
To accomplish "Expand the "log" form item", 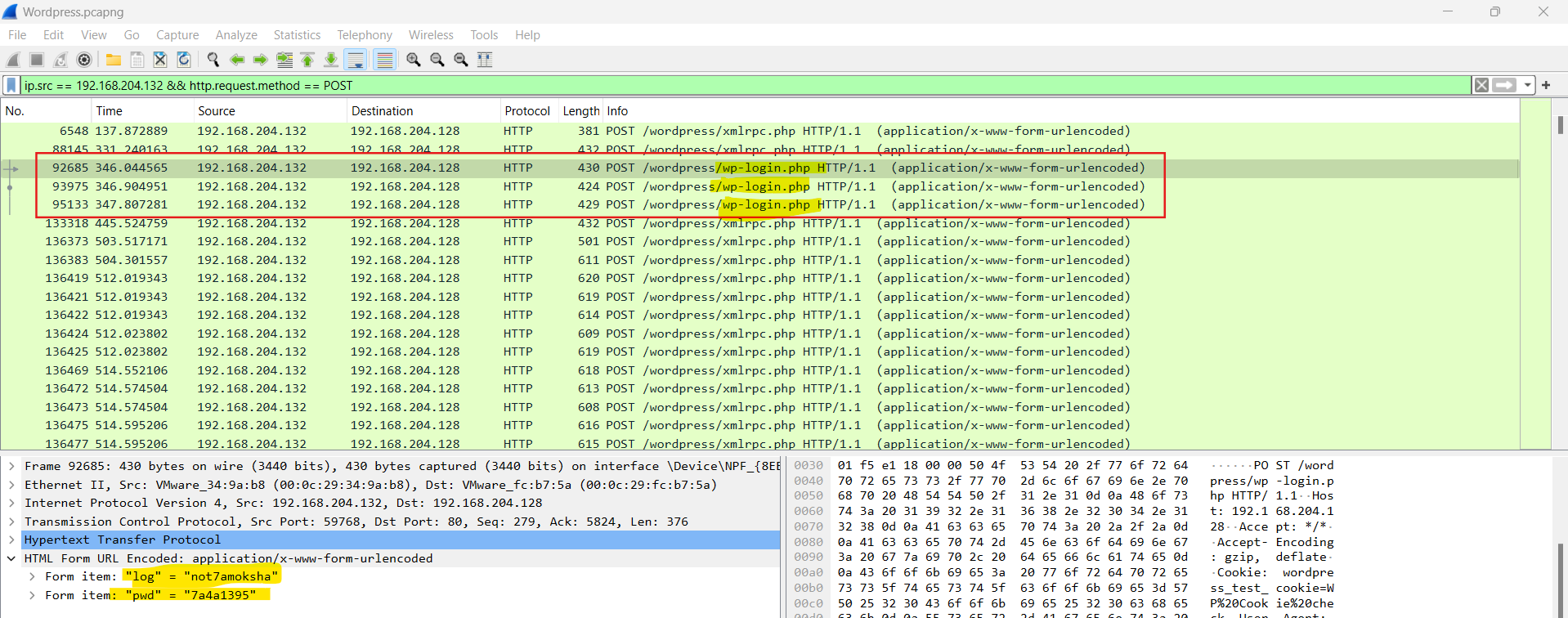I will point(32,576).
